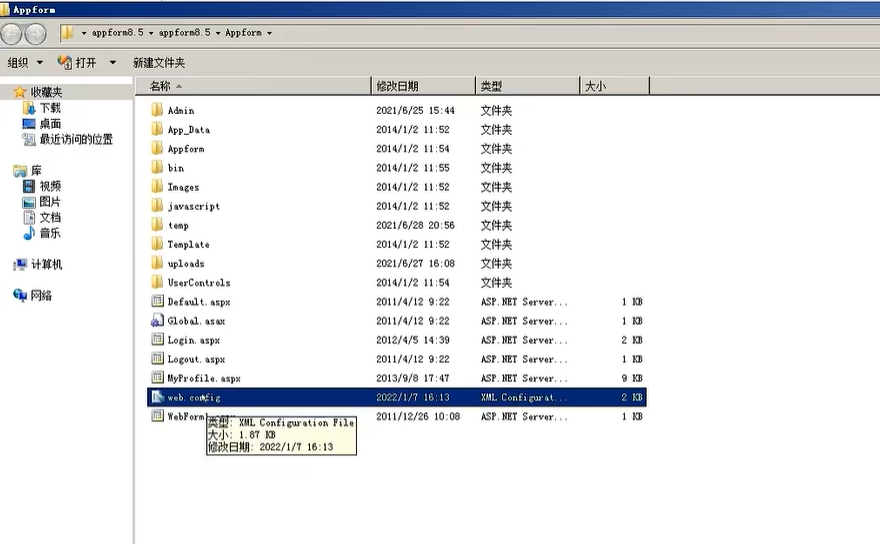
Task: Click the Admin folder icon
Action: (157, 110)
